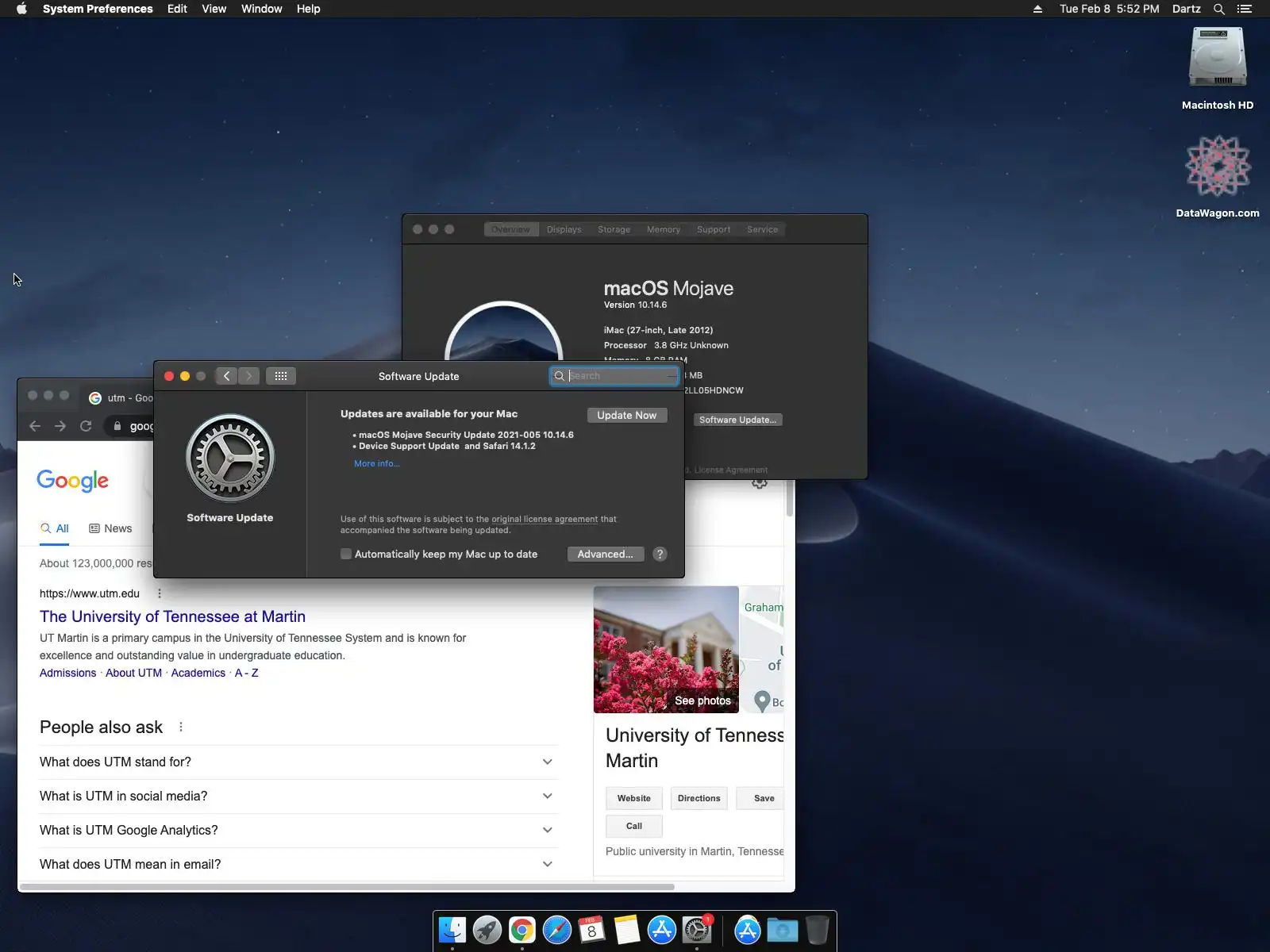This screenshot has width=1270, height=952.
Task: Switch to Service tab in About This Mac
Action: pos(762,229)
